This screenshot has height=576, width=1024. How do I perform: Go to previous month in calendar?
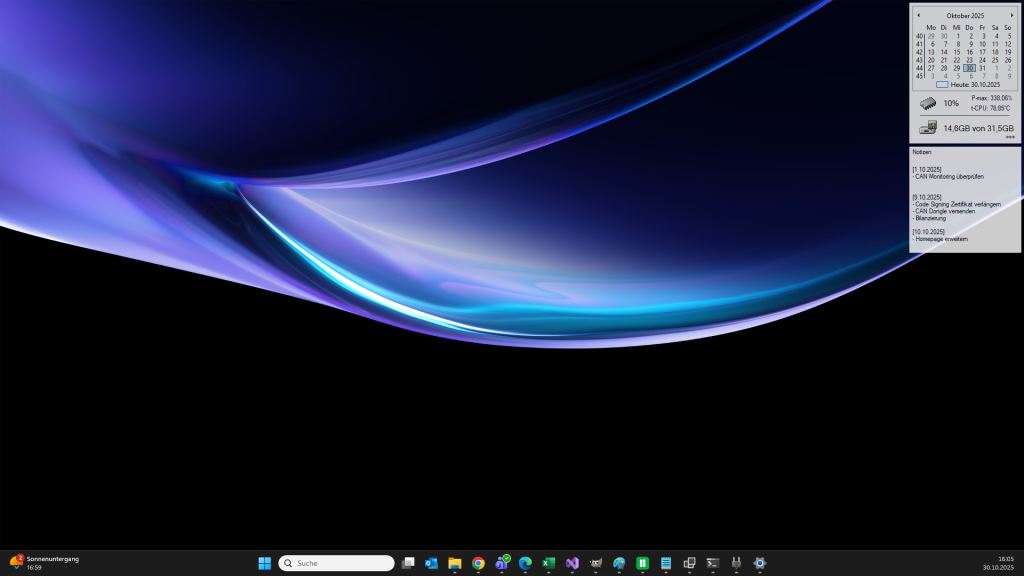click(919, 15)
